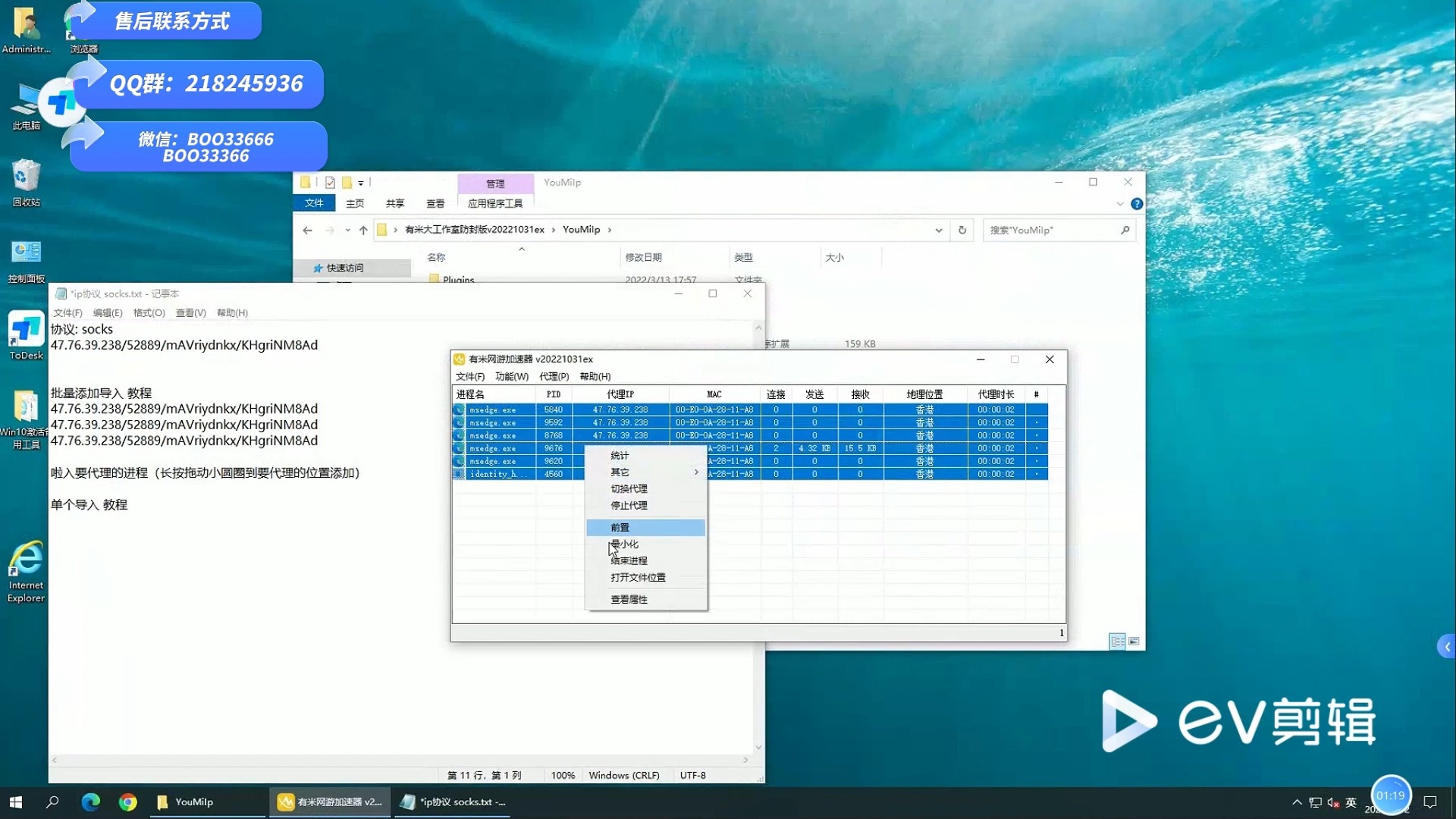The image size is (1456, 819).
Task: Go up one folder level in Explorer
Action: pos(363,230)
